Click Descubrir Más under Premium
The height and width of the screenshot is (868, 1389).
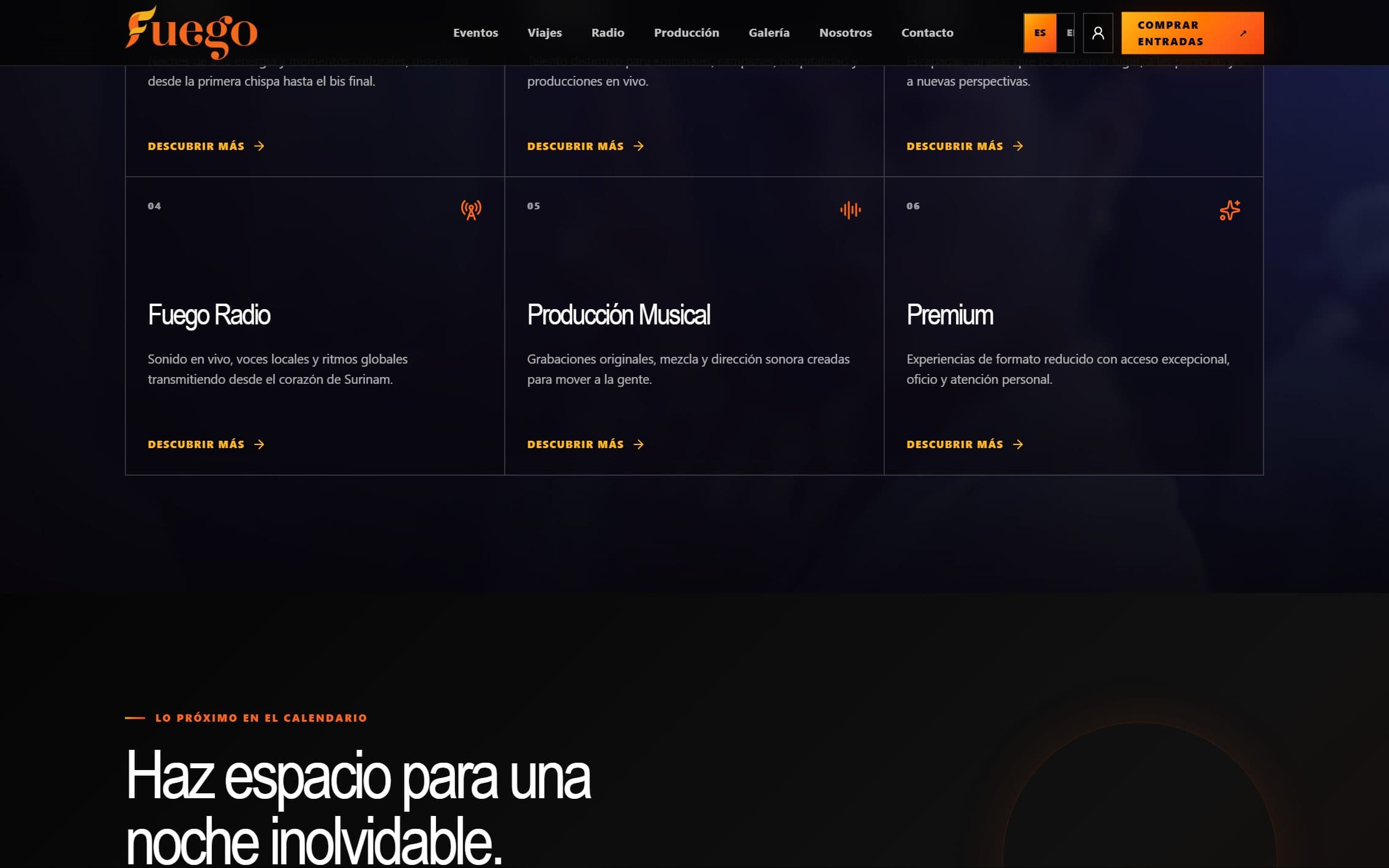coord(965,444)
